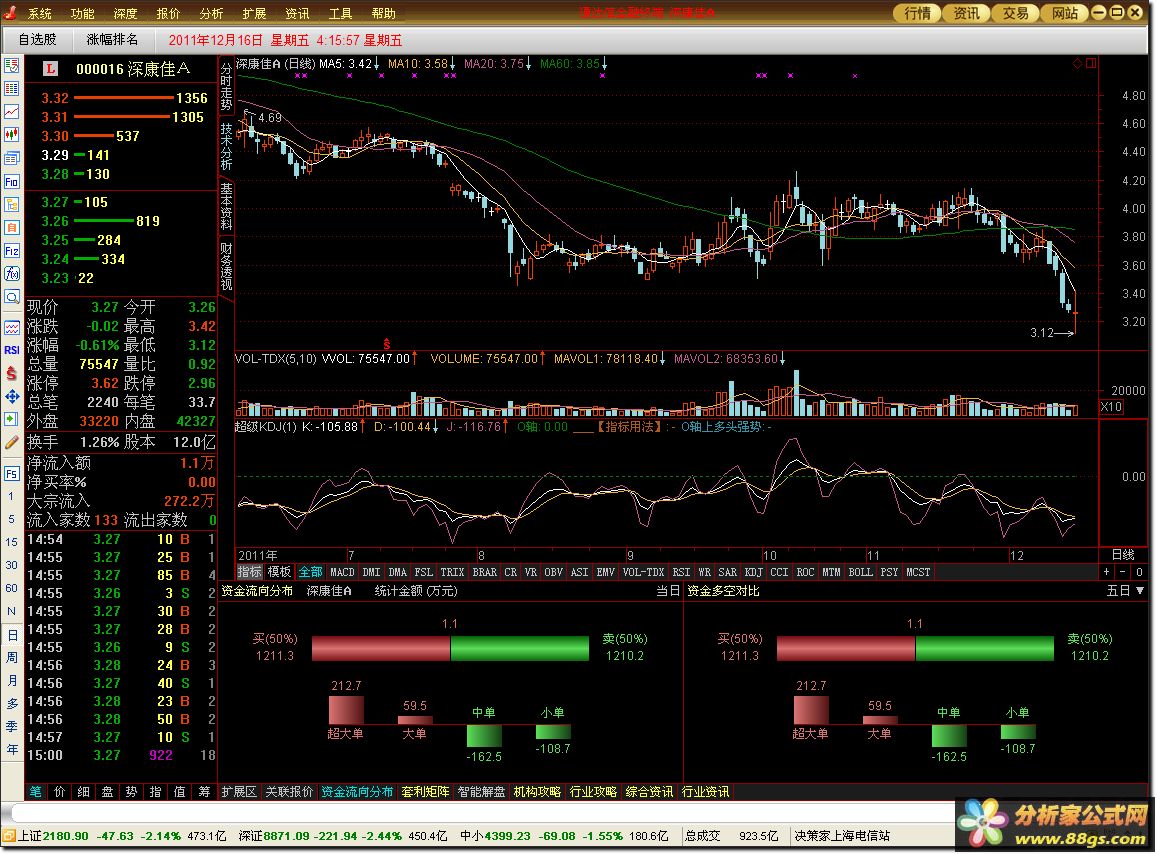Click the 筹 tab under tick list
The image size is (1157, 854).
(204, 792)
